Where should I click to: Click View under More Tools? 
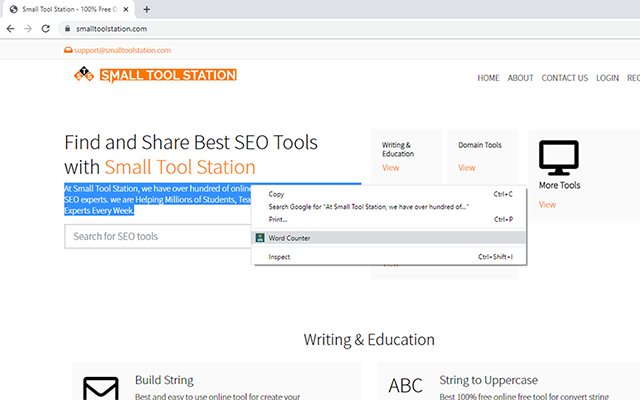click(547, 204)
